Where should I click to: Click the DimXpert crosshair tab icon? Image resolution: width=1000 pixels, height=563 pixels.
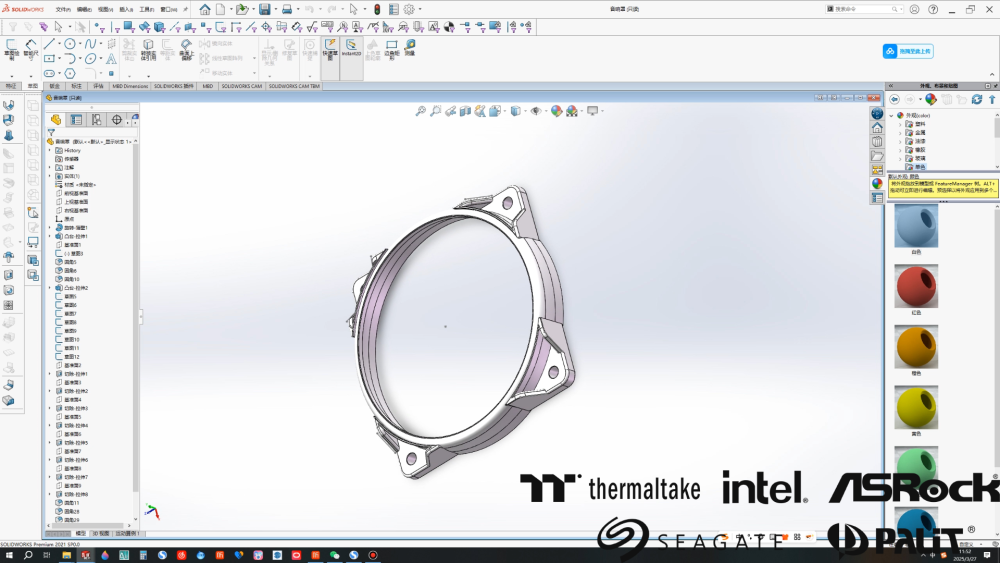116,119
